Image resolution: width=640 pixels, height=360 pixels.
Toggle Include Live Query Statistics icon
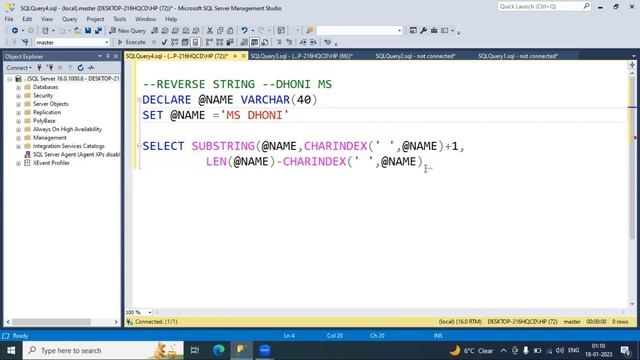click(x=220, y=42)
